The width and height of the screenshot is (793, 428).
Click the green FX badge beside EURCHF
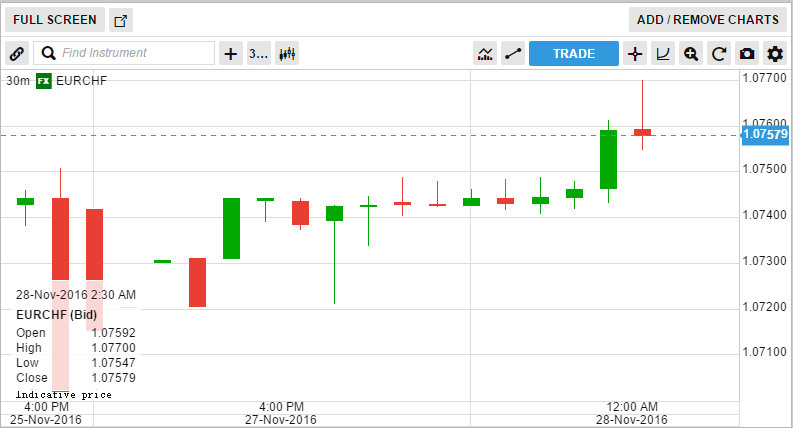tap(43, 80)
